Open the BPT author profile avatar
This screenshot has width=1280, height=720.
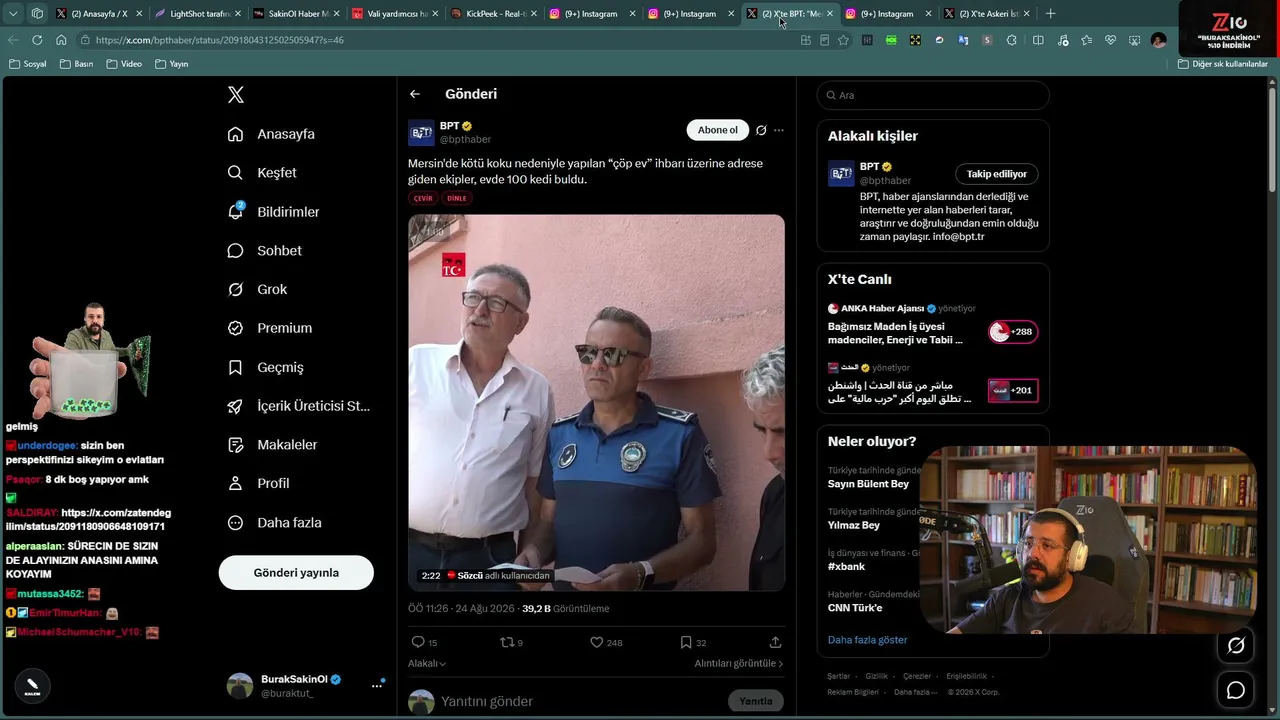coord(421,133)
